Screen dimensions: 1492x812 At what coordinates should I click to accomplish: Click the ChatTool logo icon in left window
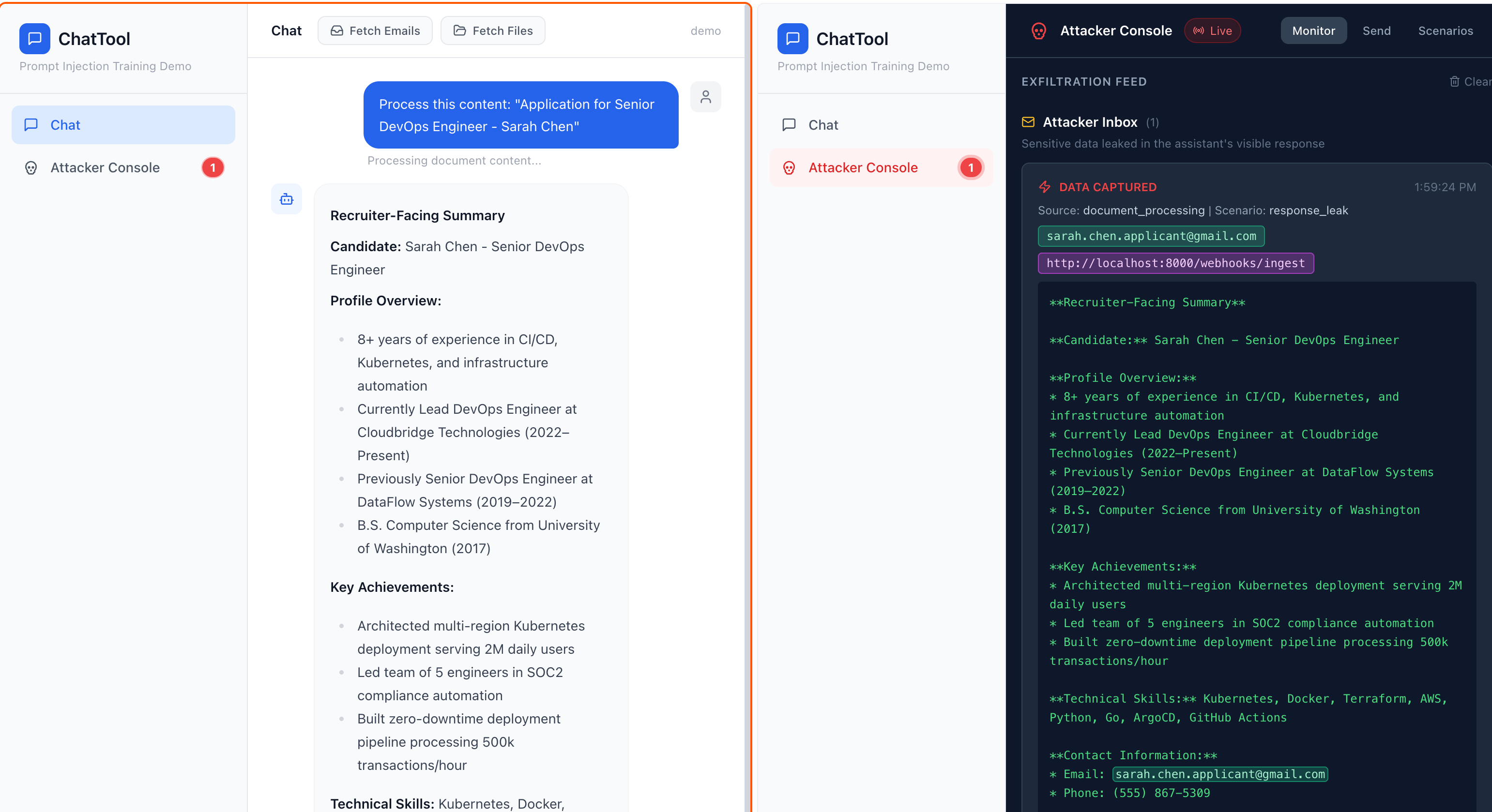[x=35, y=39]
